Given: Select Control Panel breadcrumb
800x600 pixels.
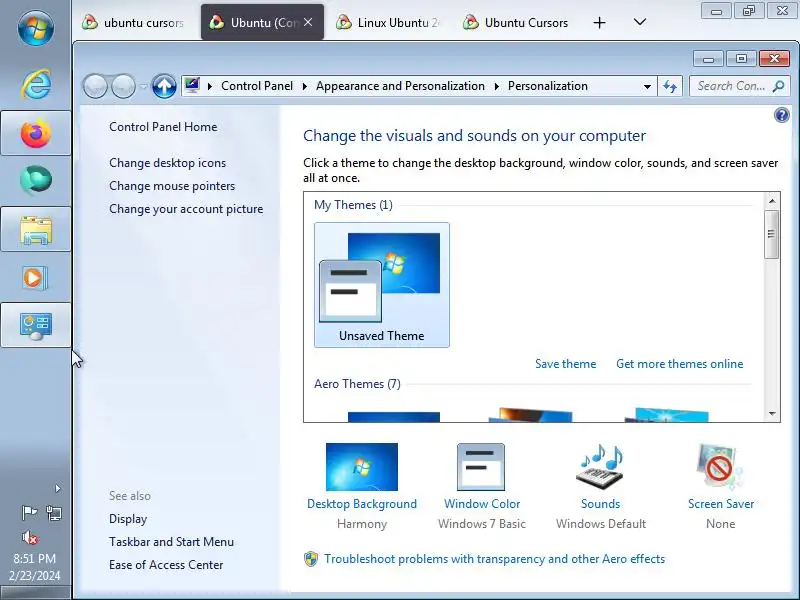Looking at the screenshot, I should (257, 86).
